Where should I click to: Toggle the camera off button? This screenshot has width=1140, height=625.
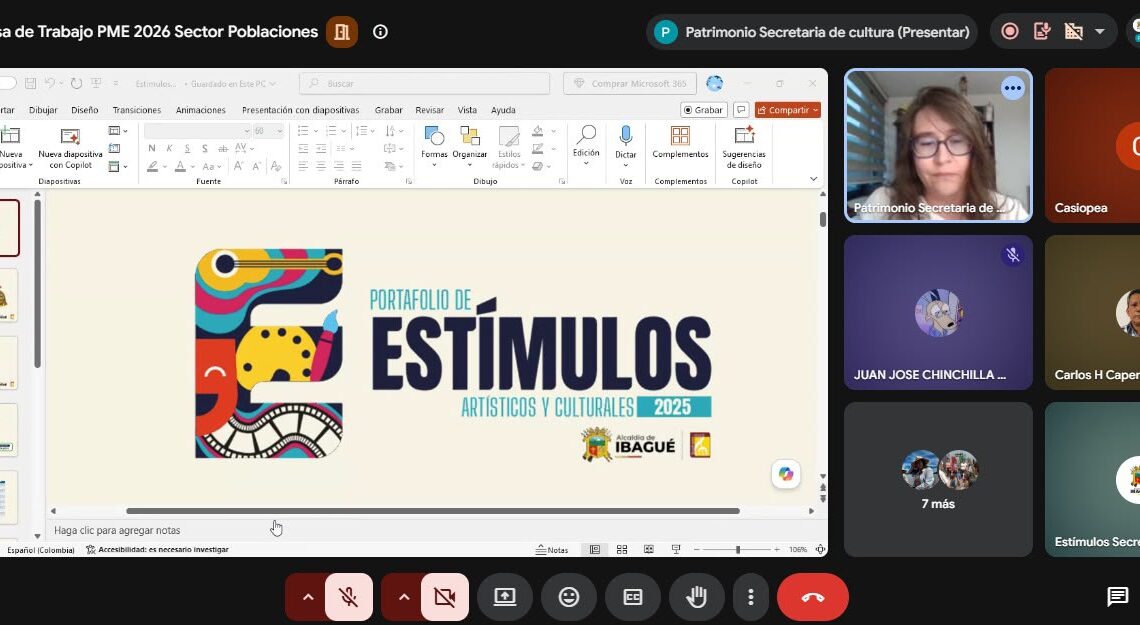tap(444, 597)
